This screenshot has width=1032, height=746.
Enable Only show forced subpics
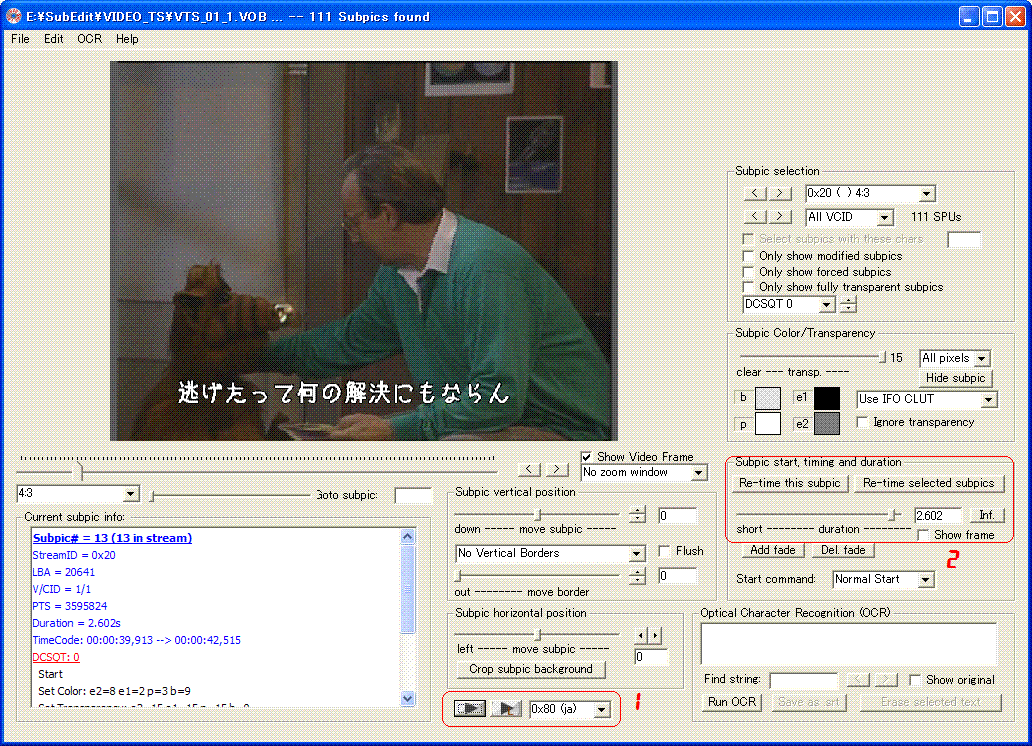click(x=748, y=271)
